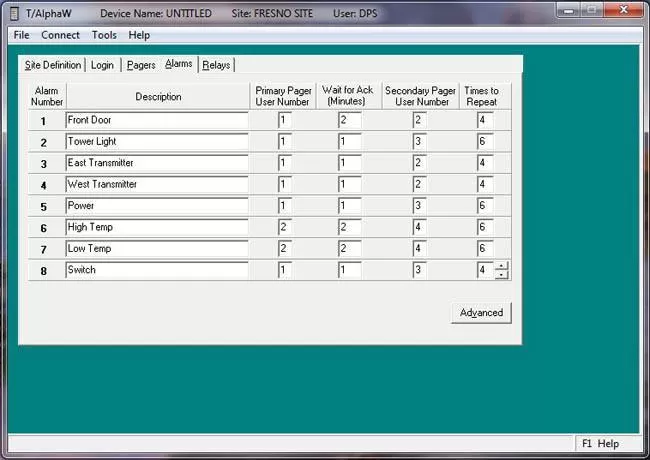This screenshot has width=650, height=460.
Task: Click the Front Door description field
Action: point(157,120)
